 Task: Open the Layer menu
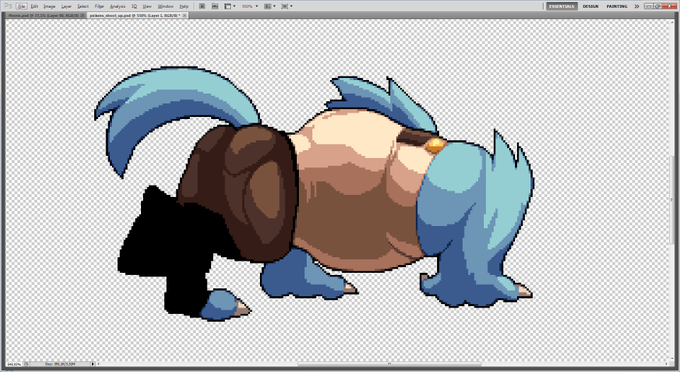click(66, 6)
